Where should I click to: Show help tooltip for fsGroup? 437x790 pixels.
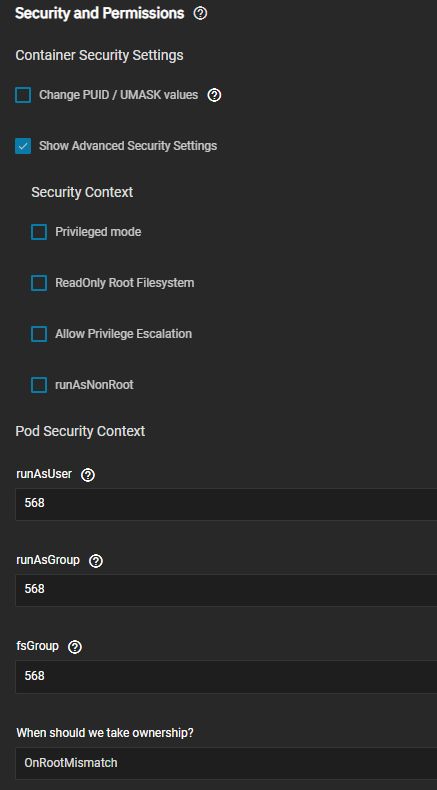tap(75, 647)
